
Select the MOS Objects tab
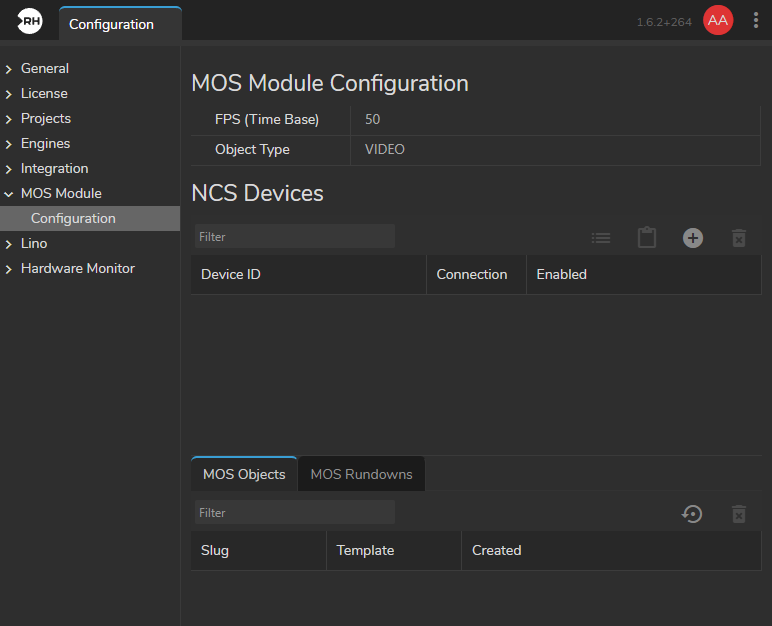(244, 474)
